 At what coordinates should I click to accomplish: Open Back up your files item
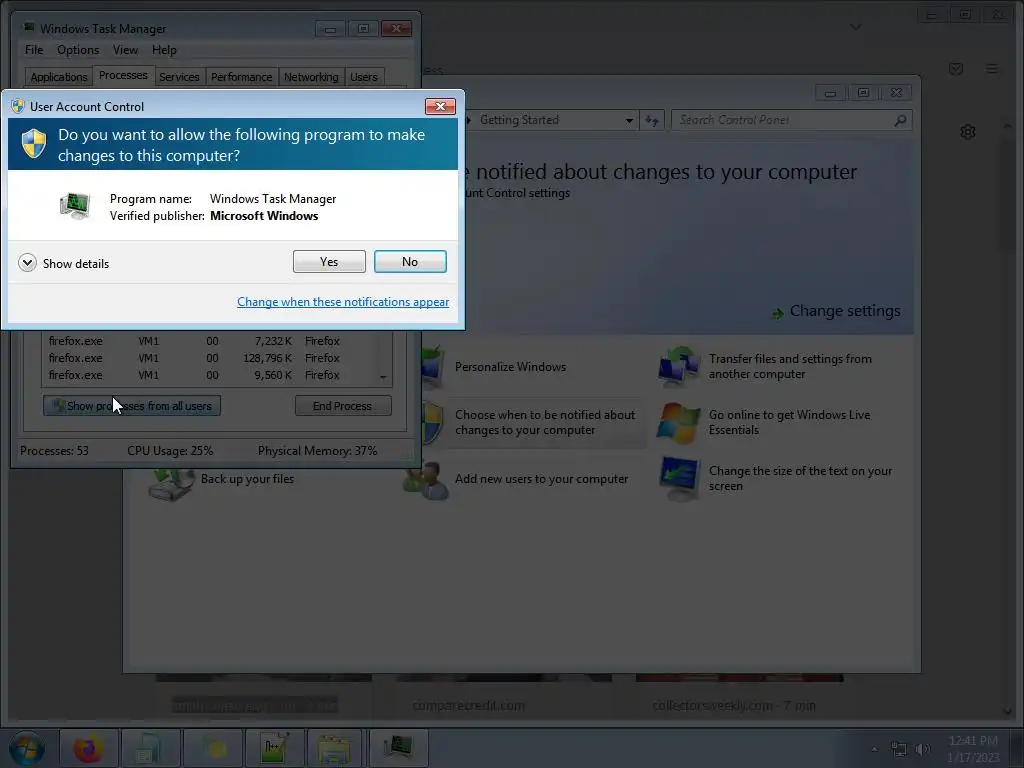coord(248,479)
